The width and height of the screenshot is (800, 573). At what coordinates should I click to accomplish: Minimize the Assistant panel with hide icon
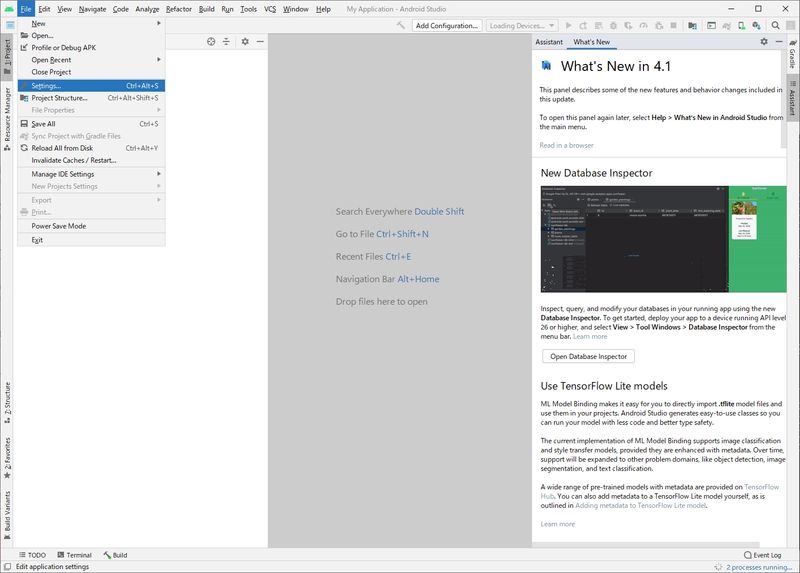point(779,42)
